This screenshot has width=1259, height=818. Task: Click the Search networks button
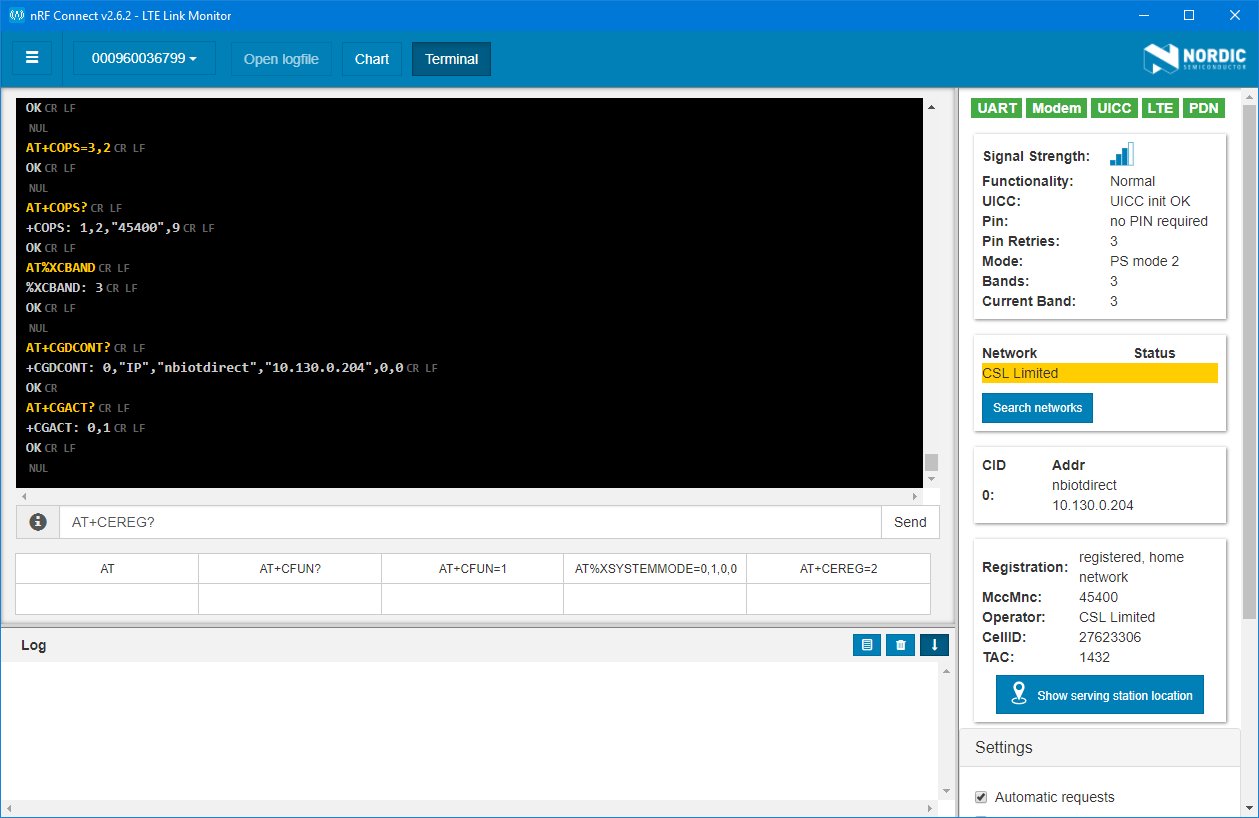pyautogui.click(x=1037, y=408)
